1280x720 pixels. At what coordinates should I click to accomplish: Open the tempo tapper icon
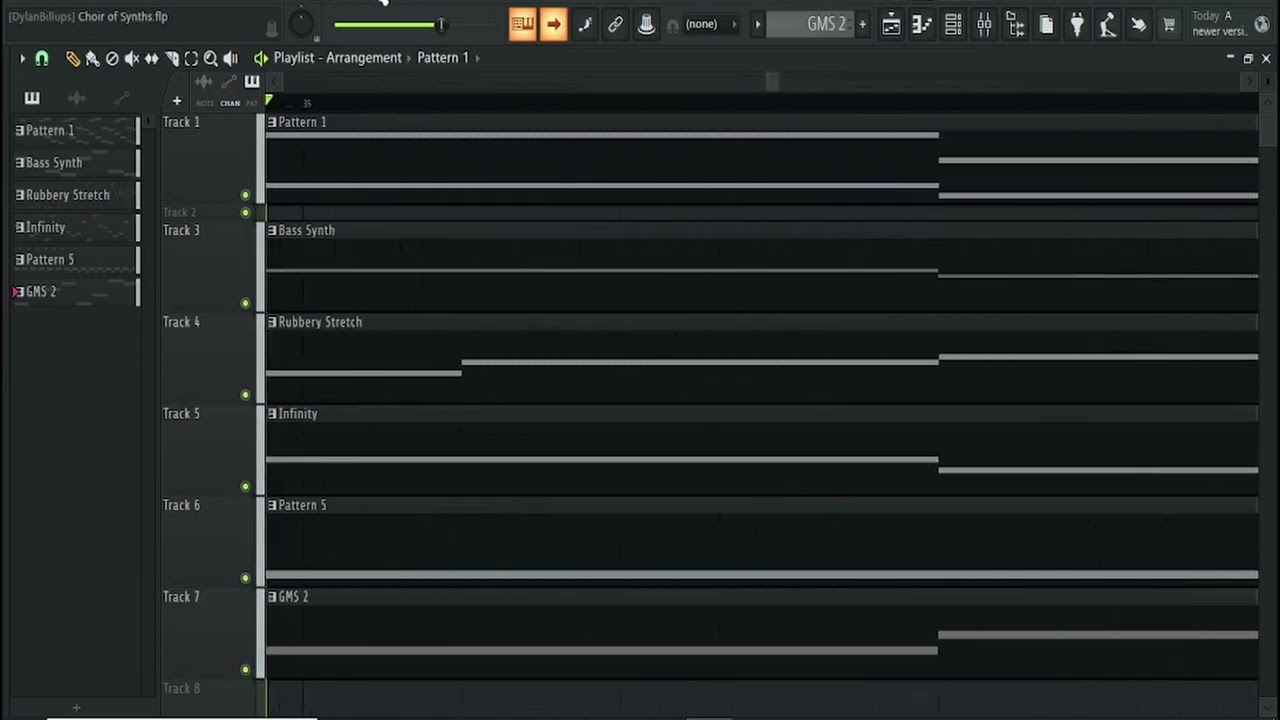1107,25
